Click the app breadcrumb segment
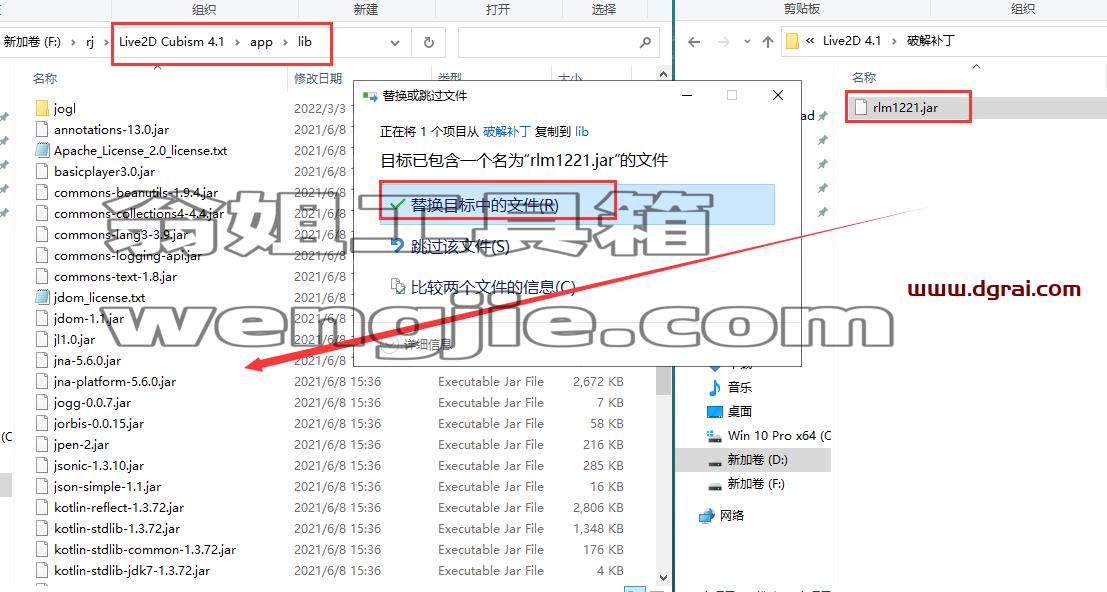 (261, 42)
